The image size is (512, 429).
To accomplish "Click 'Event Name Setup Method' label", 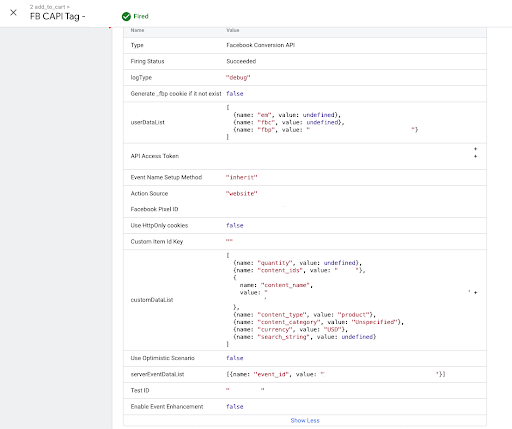I will tap(166, 177).
